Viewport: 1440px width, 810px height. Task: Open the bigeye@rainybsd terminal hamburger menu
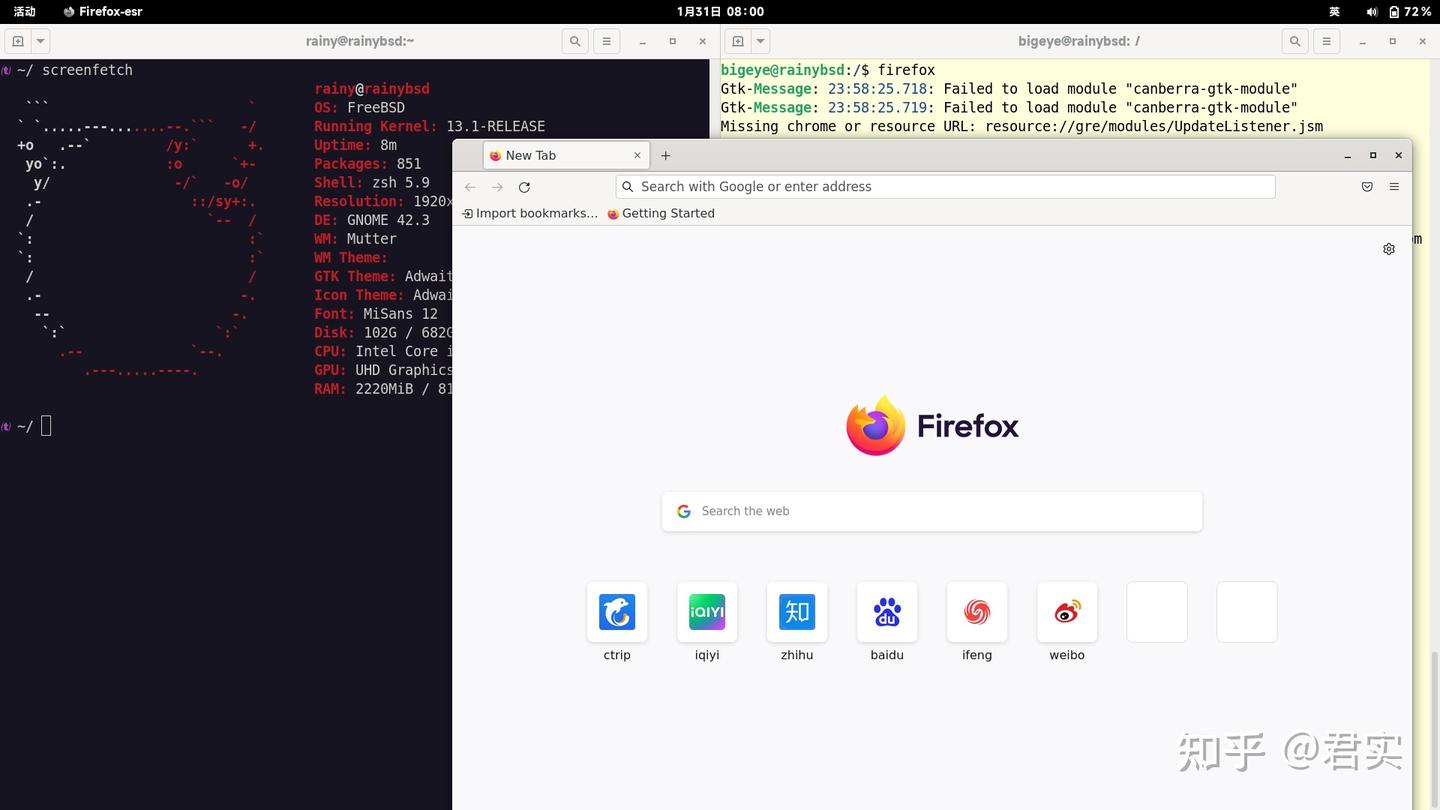click(x=1326, y=41)
